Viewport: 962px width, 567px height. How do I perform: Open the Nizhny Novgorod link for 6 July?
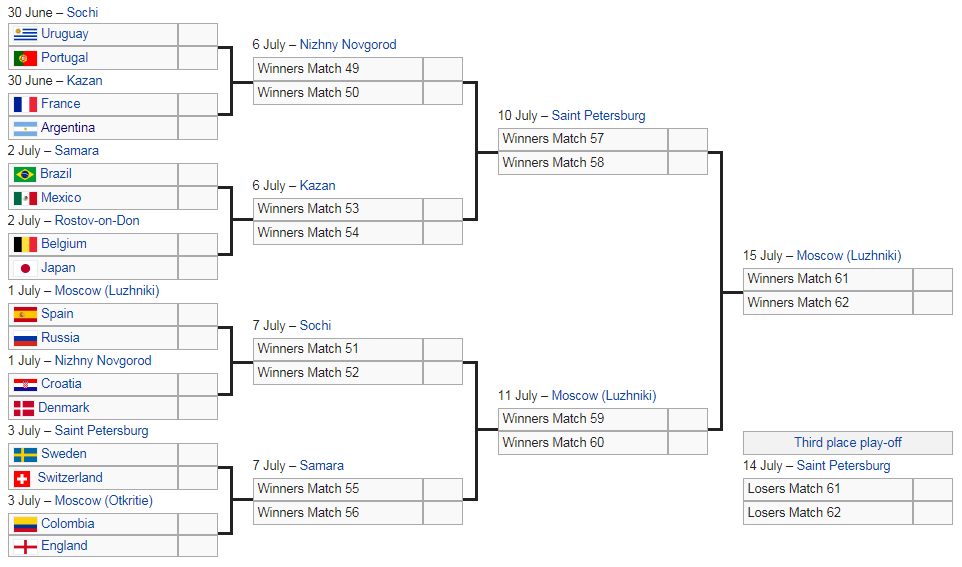(348, 45)
